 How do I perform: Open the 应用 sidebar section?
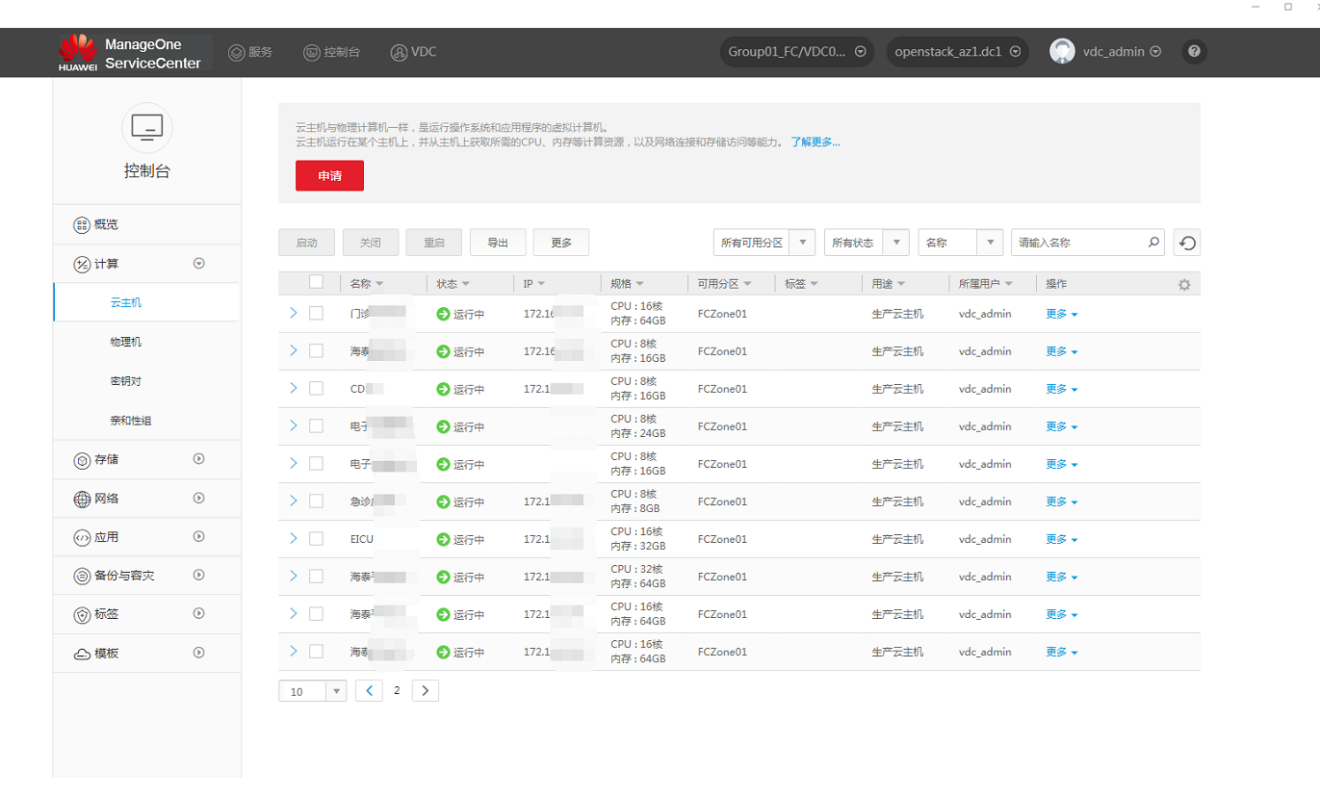tap(147, 538)
